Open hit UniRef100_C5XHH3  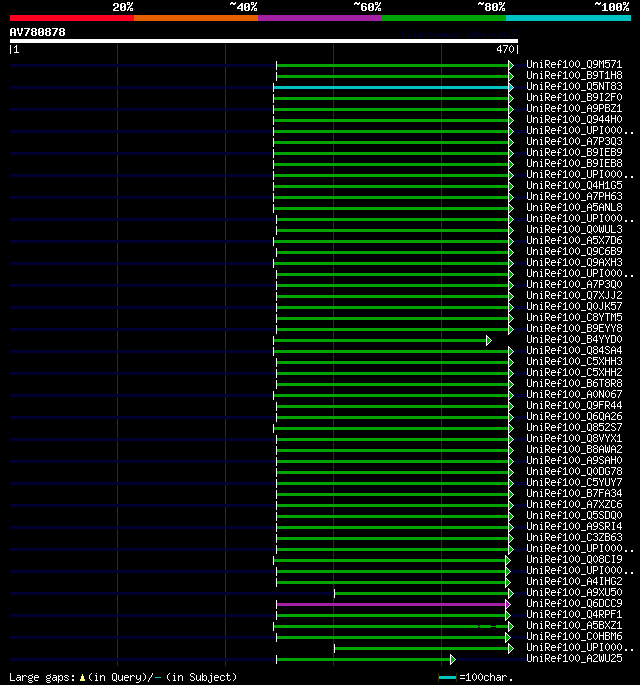(574, 362)
